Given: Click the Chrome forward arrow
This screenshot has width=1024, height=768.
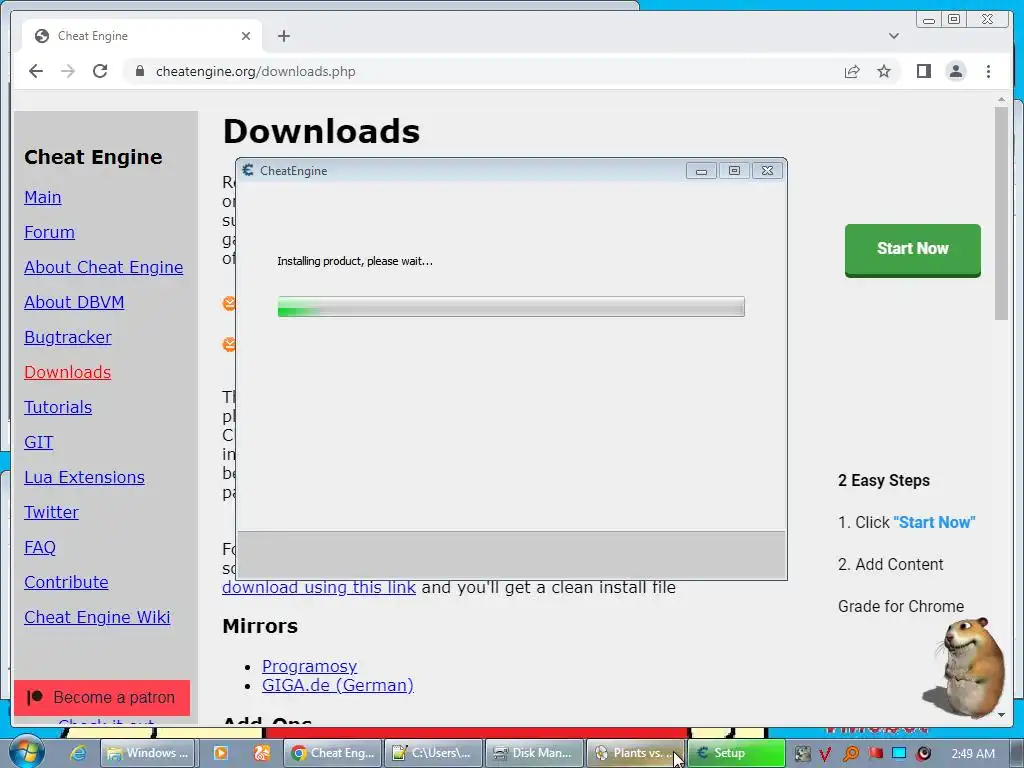Looking at the screenshot, I should tap(68, 71).
